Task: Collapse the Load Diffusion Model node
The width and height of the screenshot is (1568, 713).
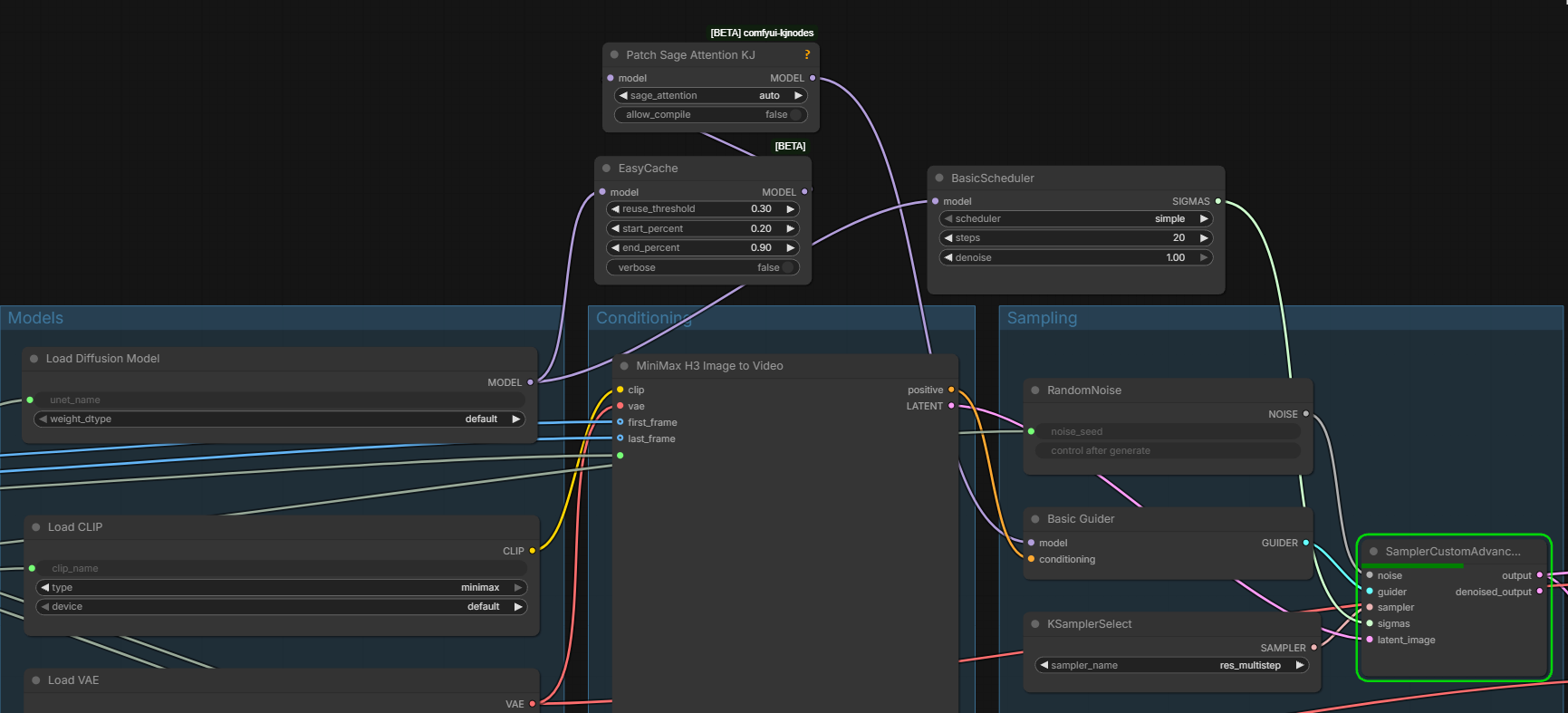Action: 34,359
